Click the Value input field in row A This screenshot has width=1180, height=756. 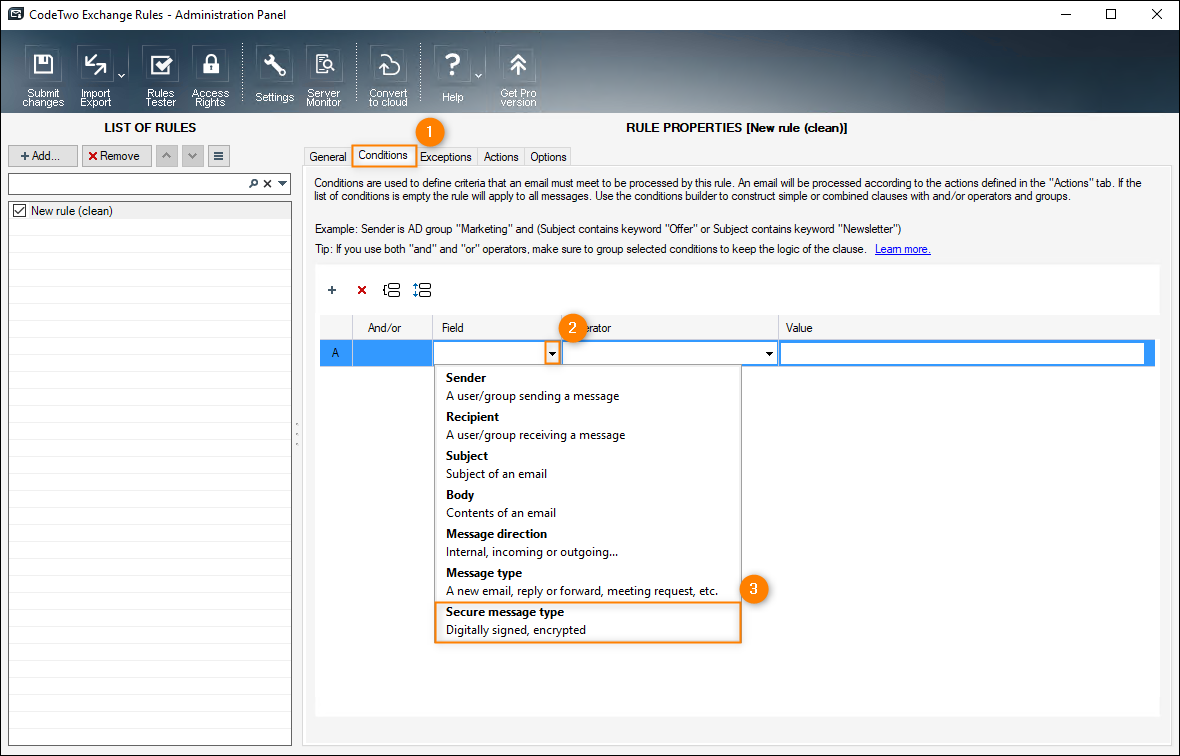coord(963,353)
